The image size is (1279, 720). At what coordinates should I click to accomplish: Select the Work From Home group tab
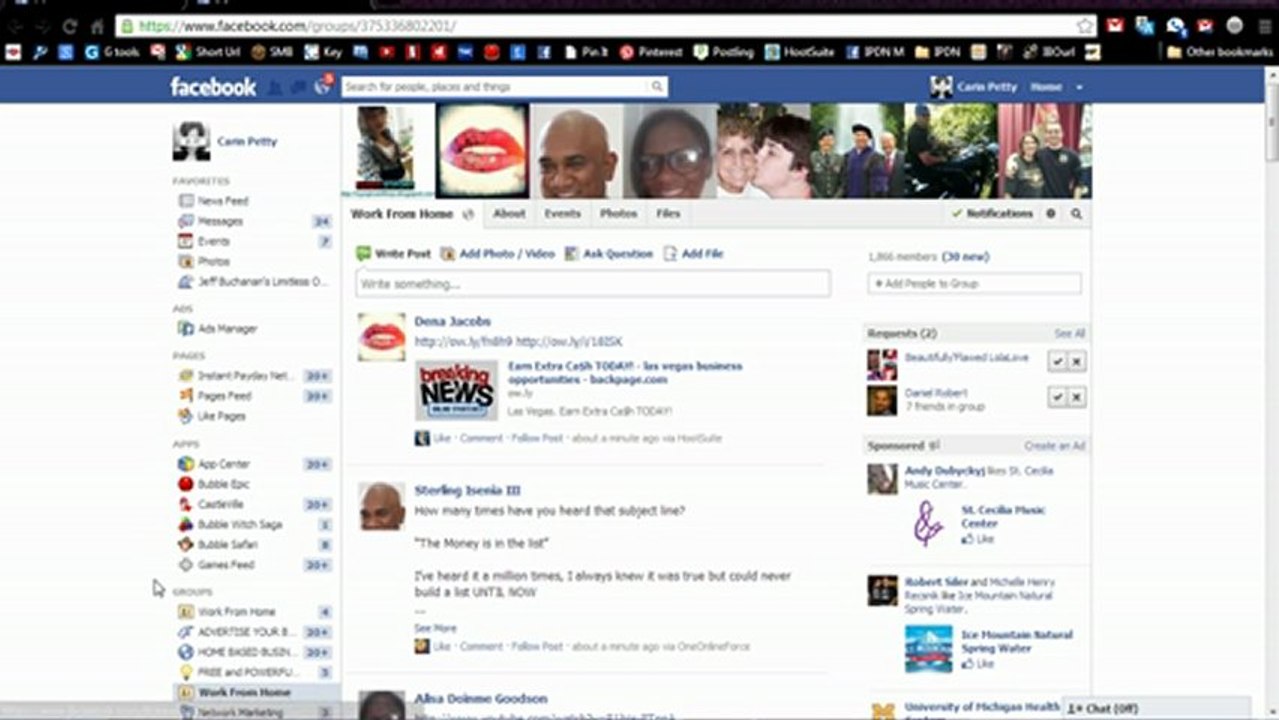coord(412,214)
